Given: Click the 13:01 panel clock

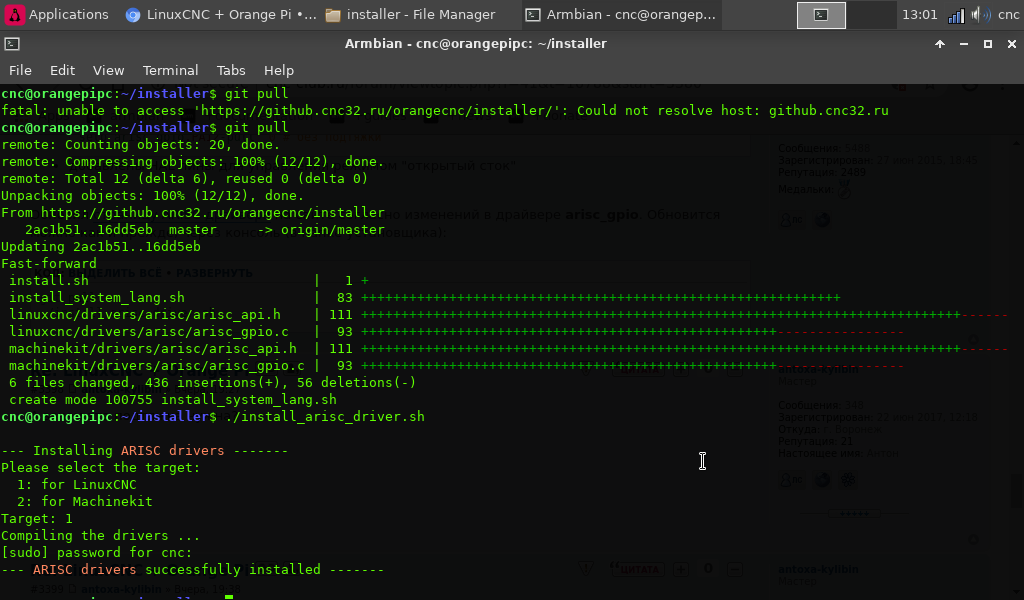Looking at the screenshot, I should click(919, 15).
